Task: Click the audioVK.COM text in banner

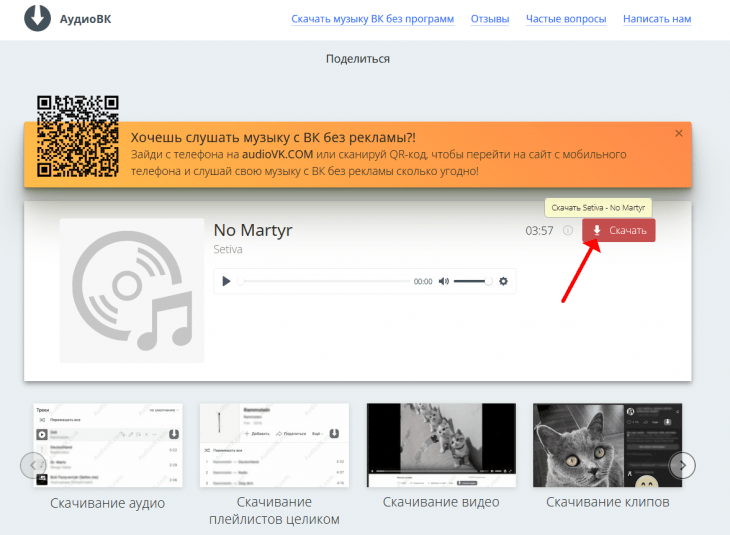Action: [x=277, y=154]
